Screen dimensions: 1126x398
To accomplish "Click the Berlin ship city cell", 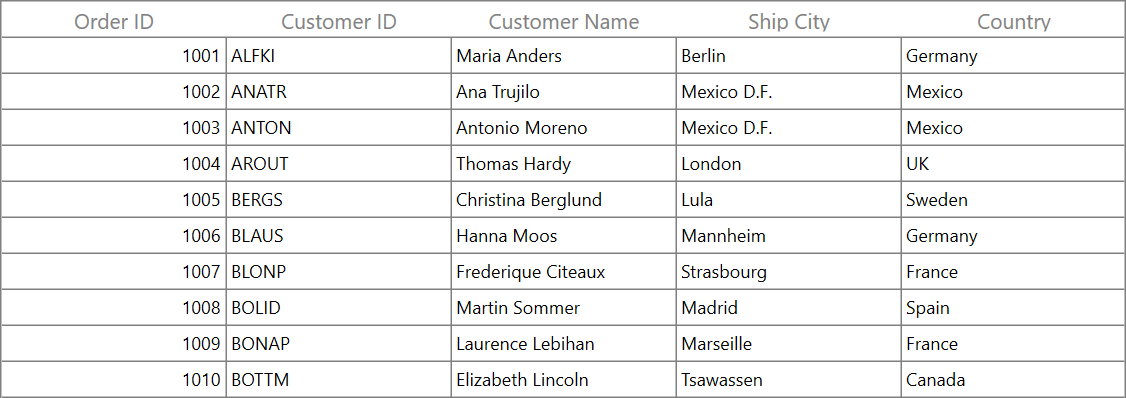I will [788, 55].
